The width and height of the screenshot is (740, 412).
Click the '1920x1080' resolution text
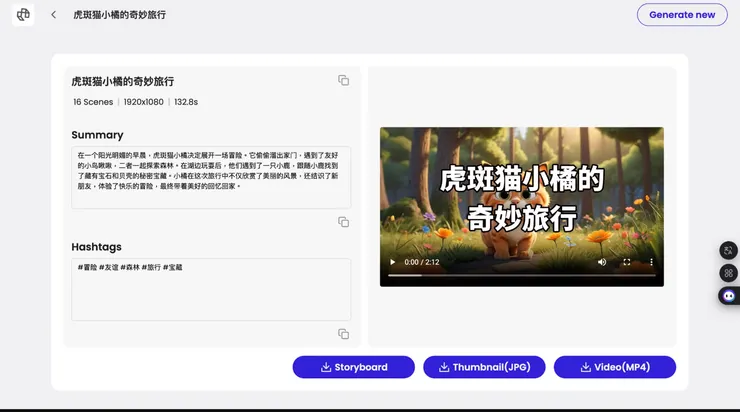(x=143, y=102)
